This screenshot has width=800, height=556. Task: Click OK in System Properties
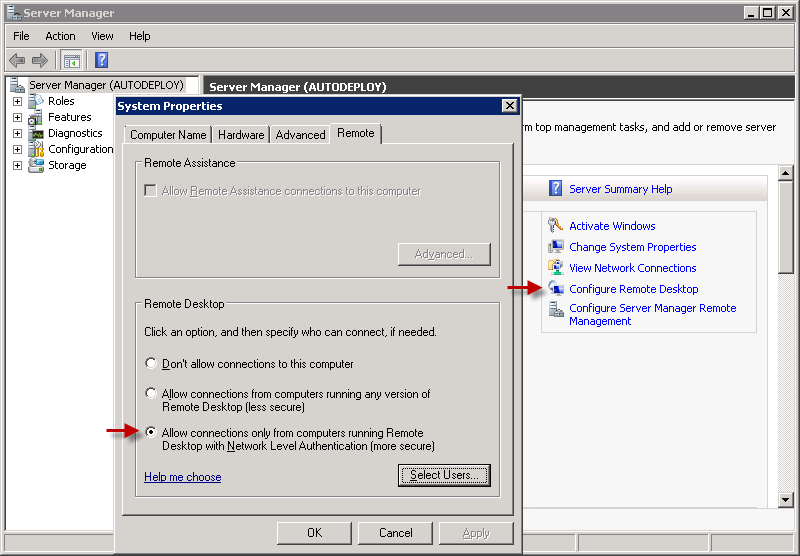click(x=314, y=533)
